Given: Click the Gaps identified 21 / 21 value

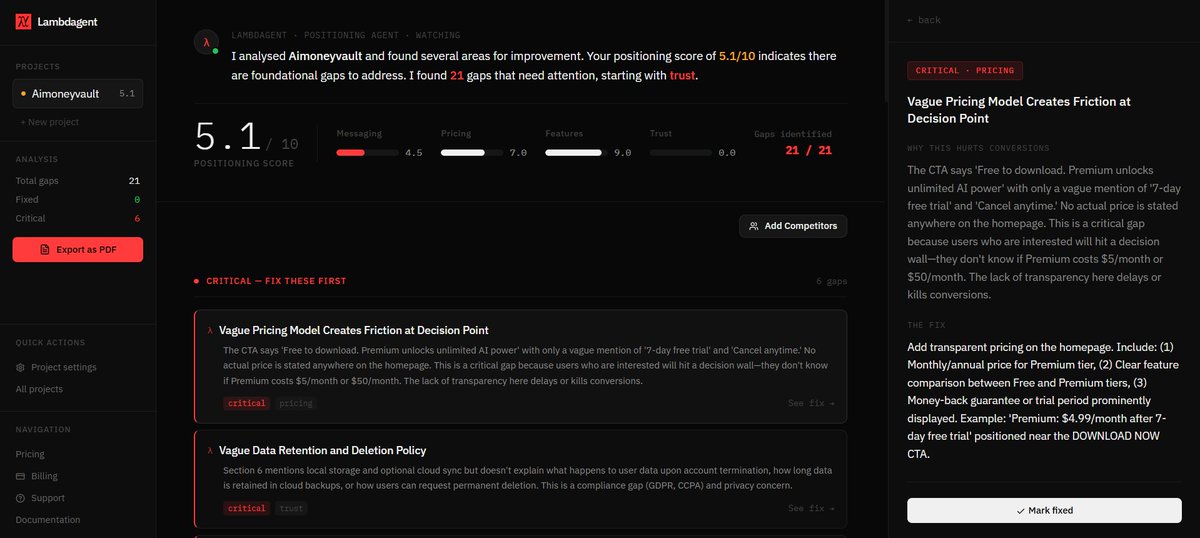Looking at the screenshot, I should [x=808, y=151].
